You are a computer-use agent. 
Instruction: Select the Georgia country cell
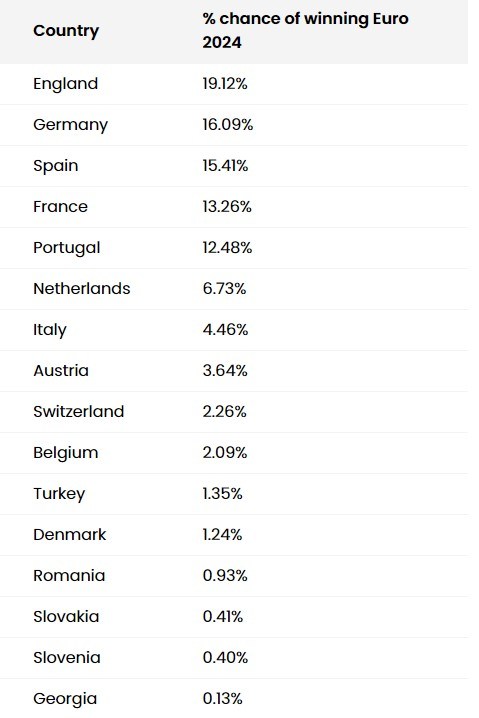[65, 699]
